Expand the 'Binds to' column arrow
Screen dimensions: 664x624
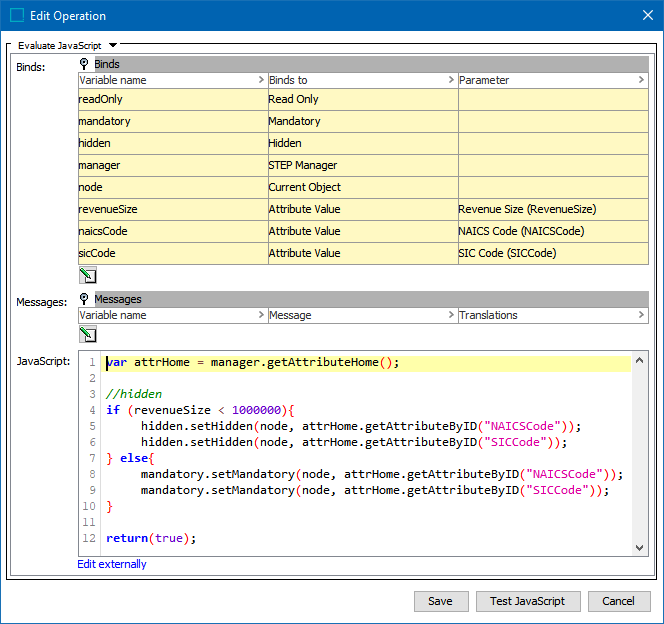(451, 80)
